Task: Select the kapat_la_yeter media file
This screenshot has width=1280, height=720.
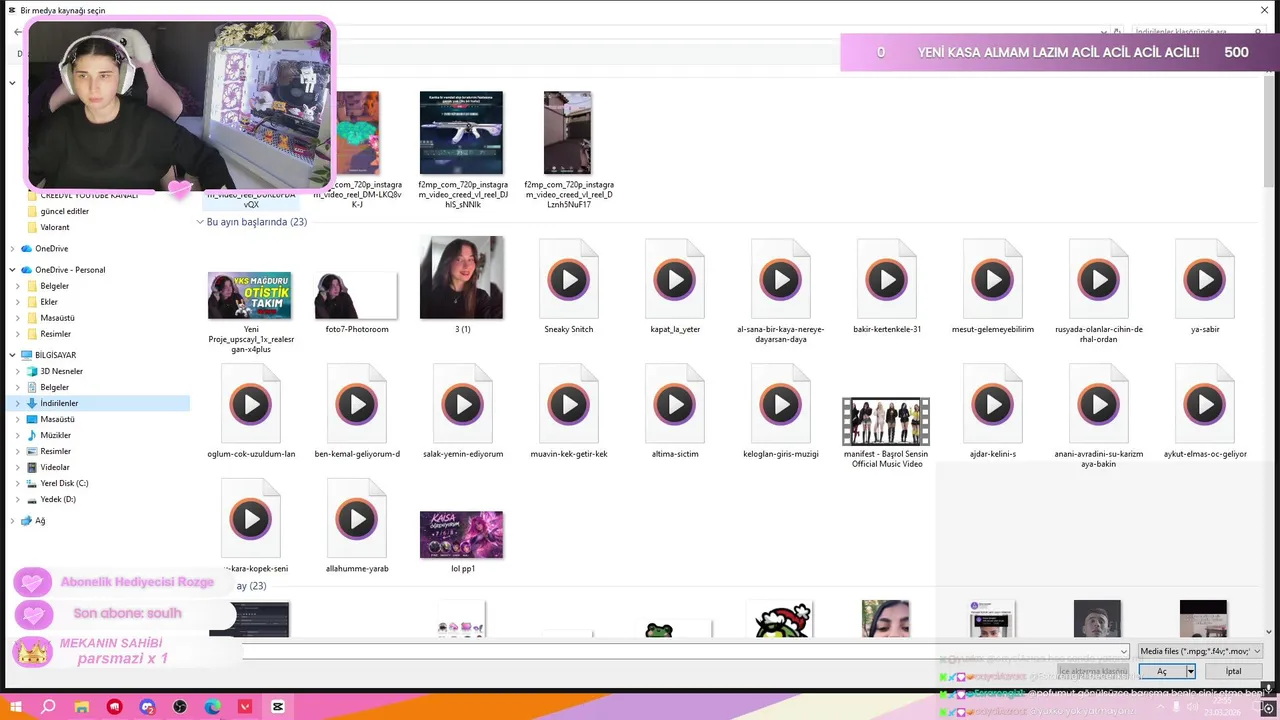Action: coord(675,287)
